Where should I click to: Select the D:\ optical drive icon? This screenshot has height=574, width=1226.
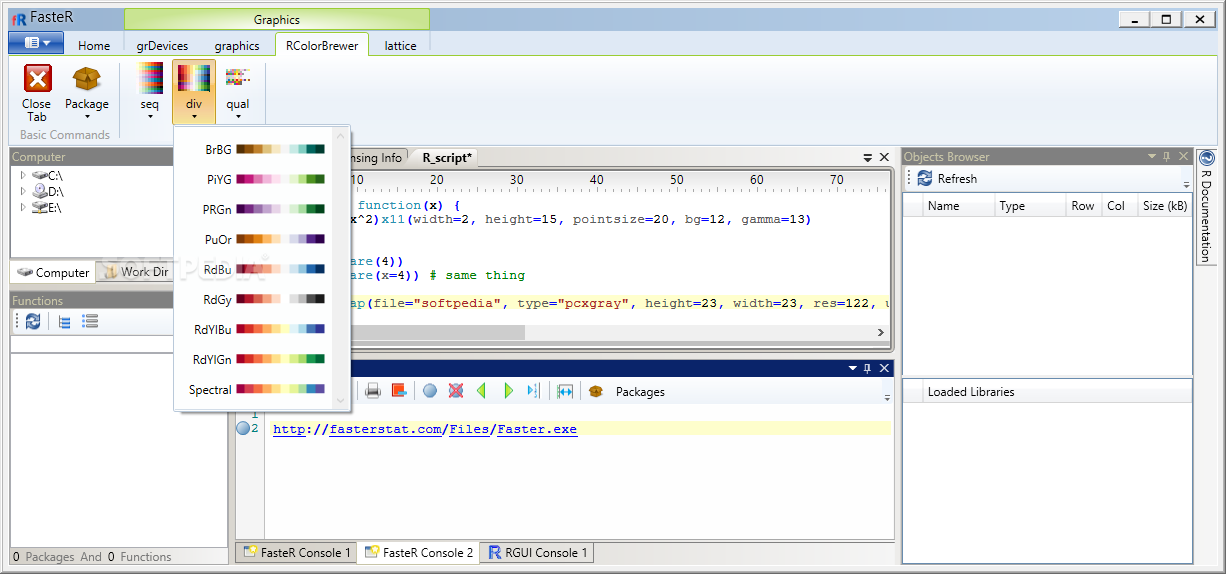click(x=40, y=191)
